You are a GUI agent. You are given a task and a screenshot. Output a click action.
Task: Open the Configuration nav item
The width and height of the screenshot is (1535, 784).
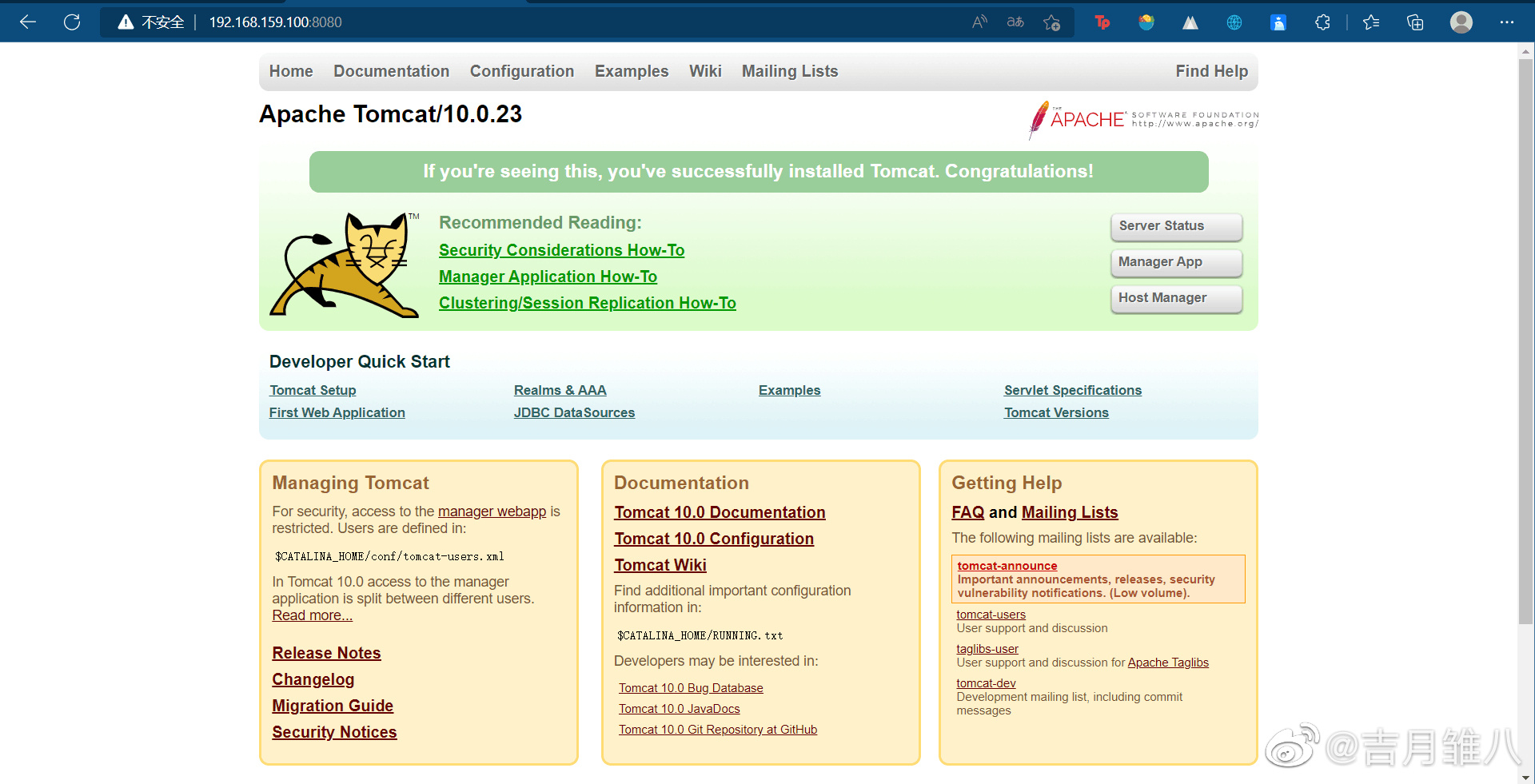click(x=522, y=71)
